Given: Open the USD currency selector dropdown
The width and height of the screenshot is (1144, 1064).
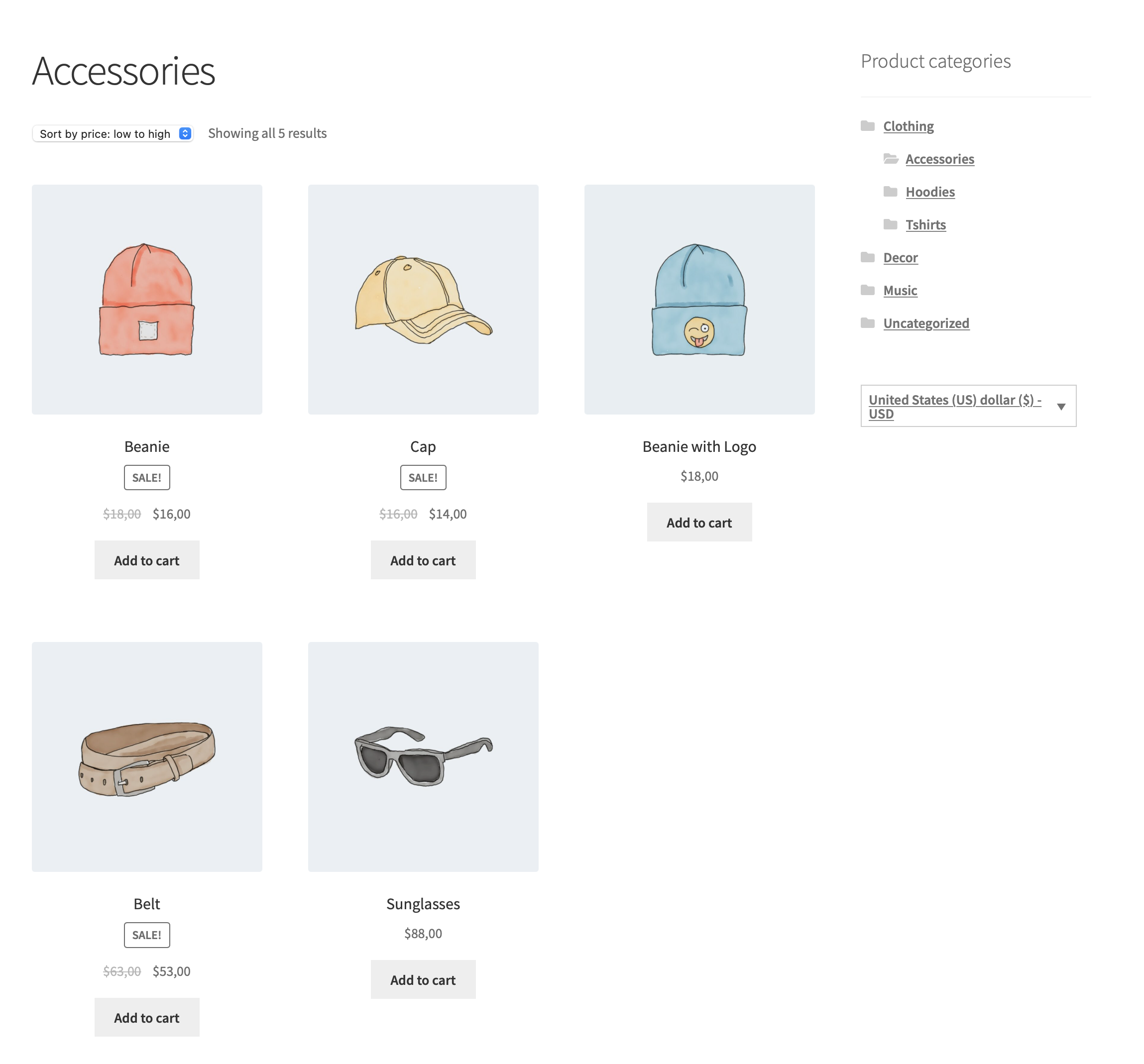Looking at the screenshot, I should point(968,406).
